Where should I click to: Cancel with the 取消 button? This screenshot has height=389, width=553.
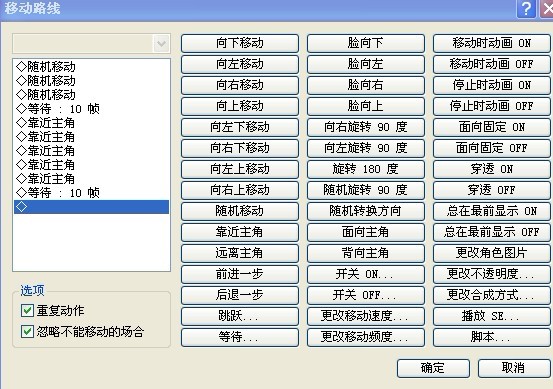(514, 369)
